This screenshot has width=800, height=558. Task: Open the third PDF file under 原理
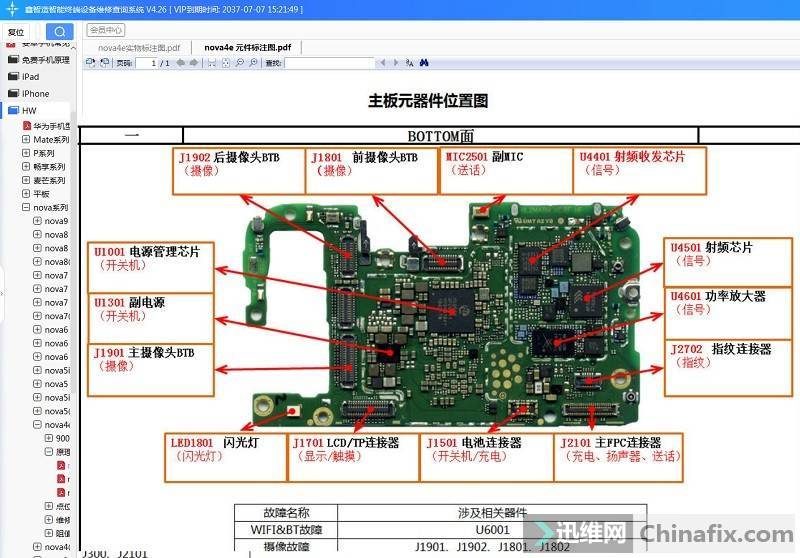tap(63, 493)
